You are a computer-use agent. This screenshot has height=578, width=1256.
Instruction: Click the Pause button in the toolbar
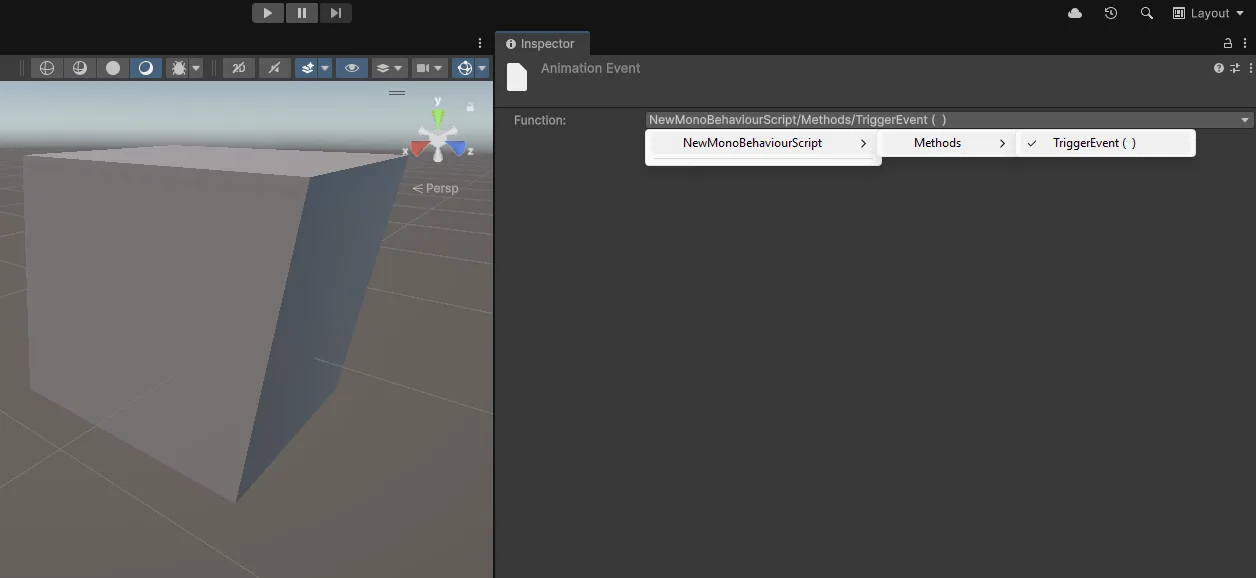coord(302,13)
